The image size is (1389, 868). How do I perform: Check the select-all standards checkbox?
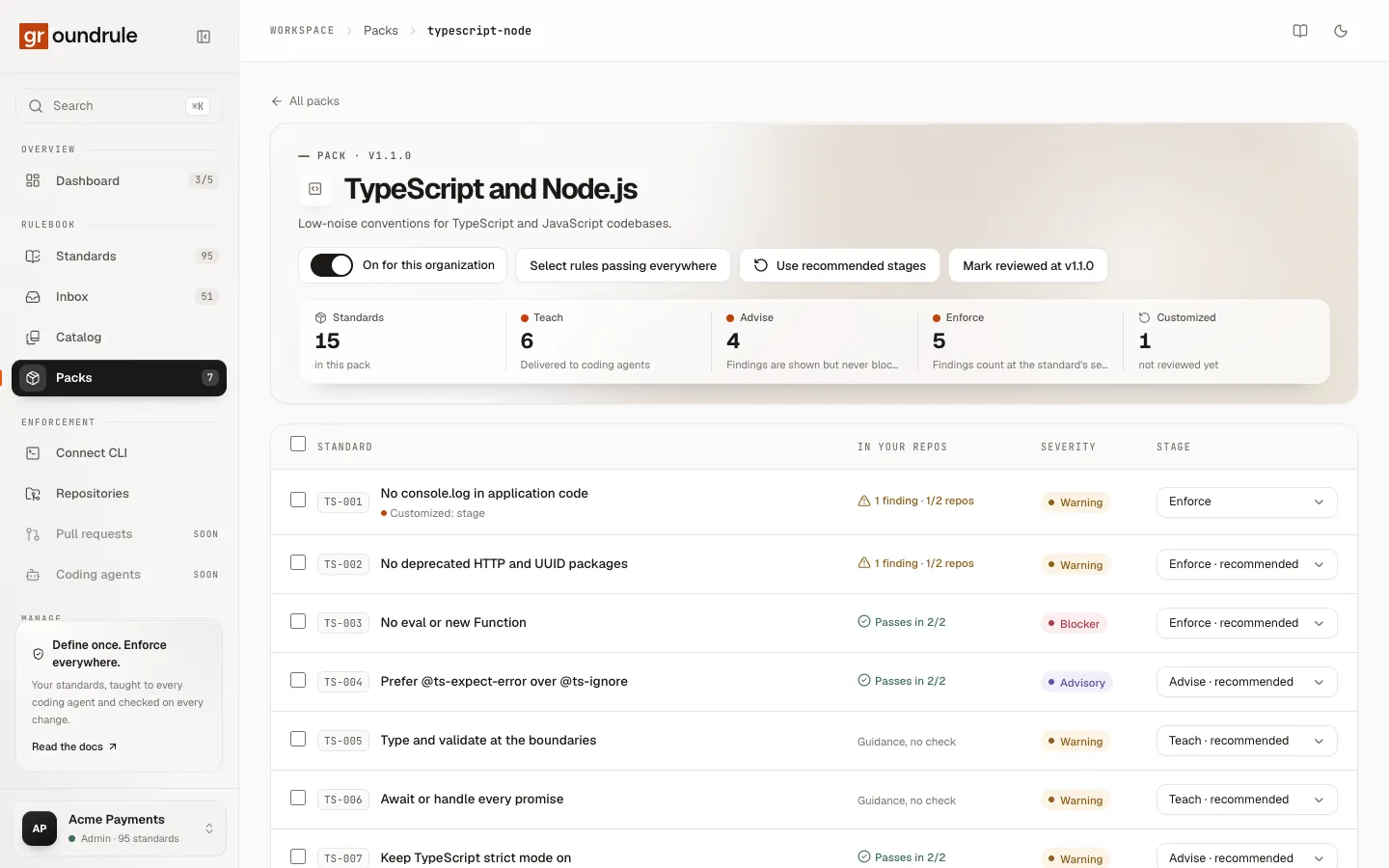[x=298, y=444]
